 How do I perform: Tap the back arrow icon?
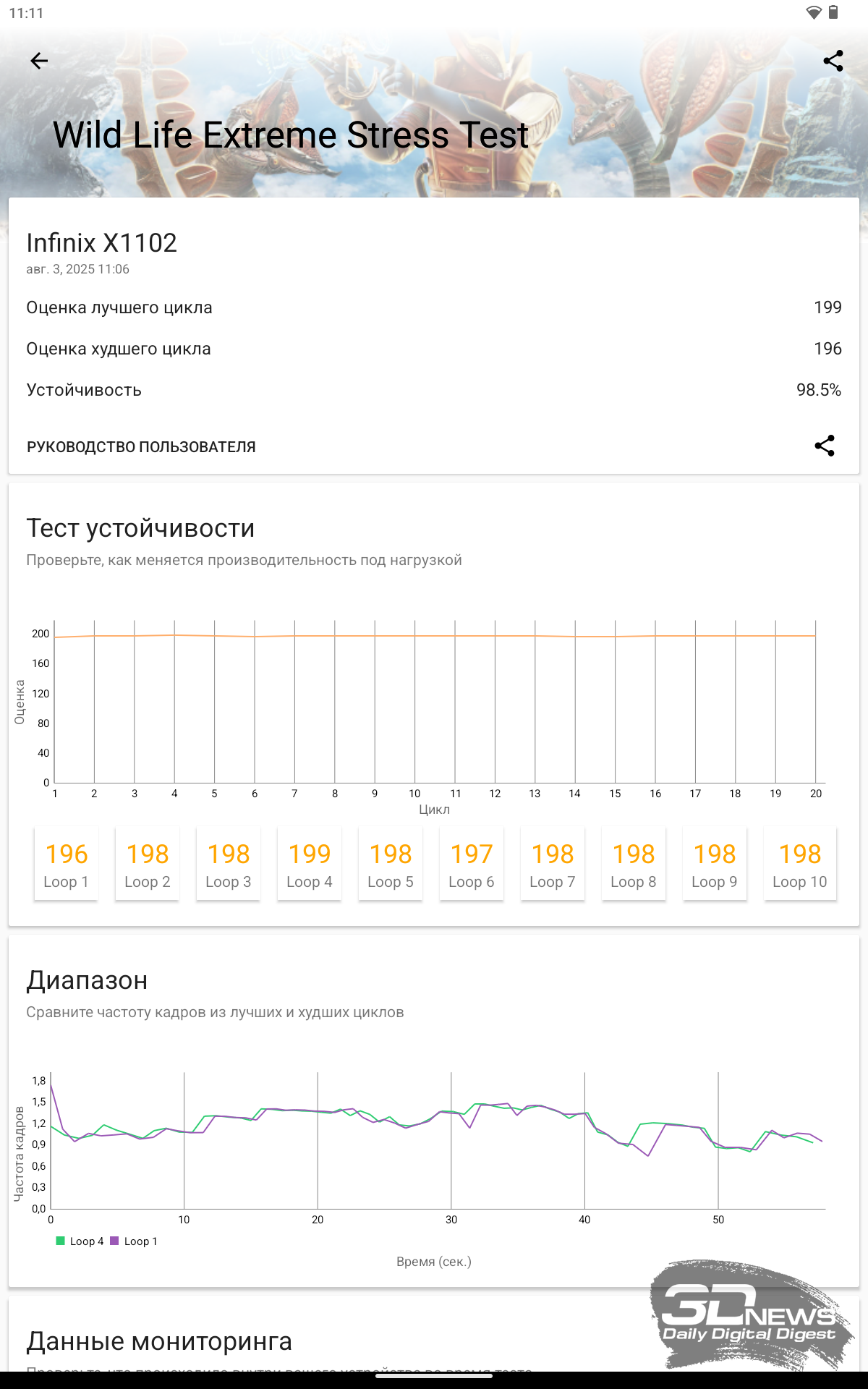[39, 61]
